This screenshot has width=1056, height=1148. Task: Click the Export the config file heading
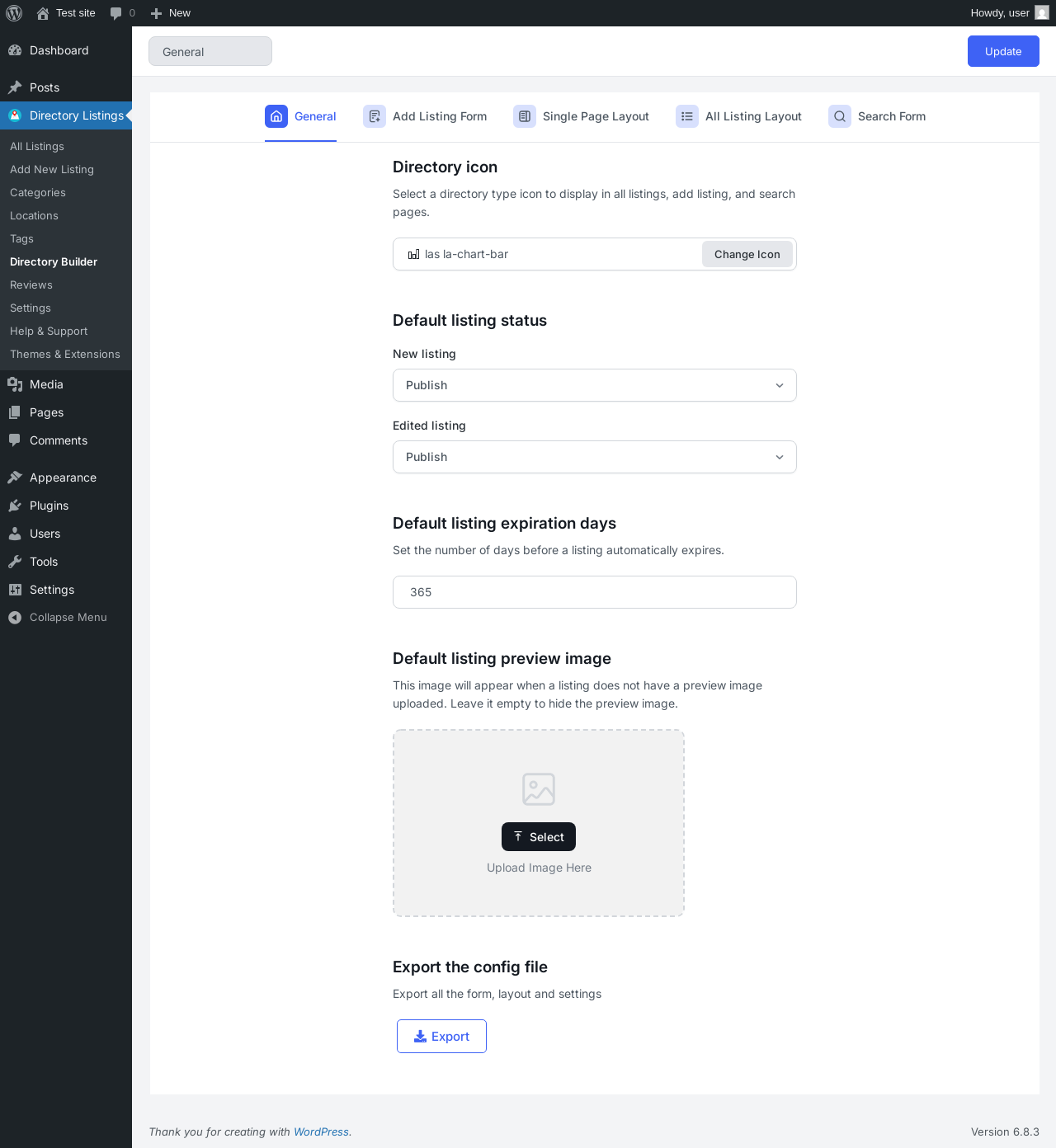[470, 967]
